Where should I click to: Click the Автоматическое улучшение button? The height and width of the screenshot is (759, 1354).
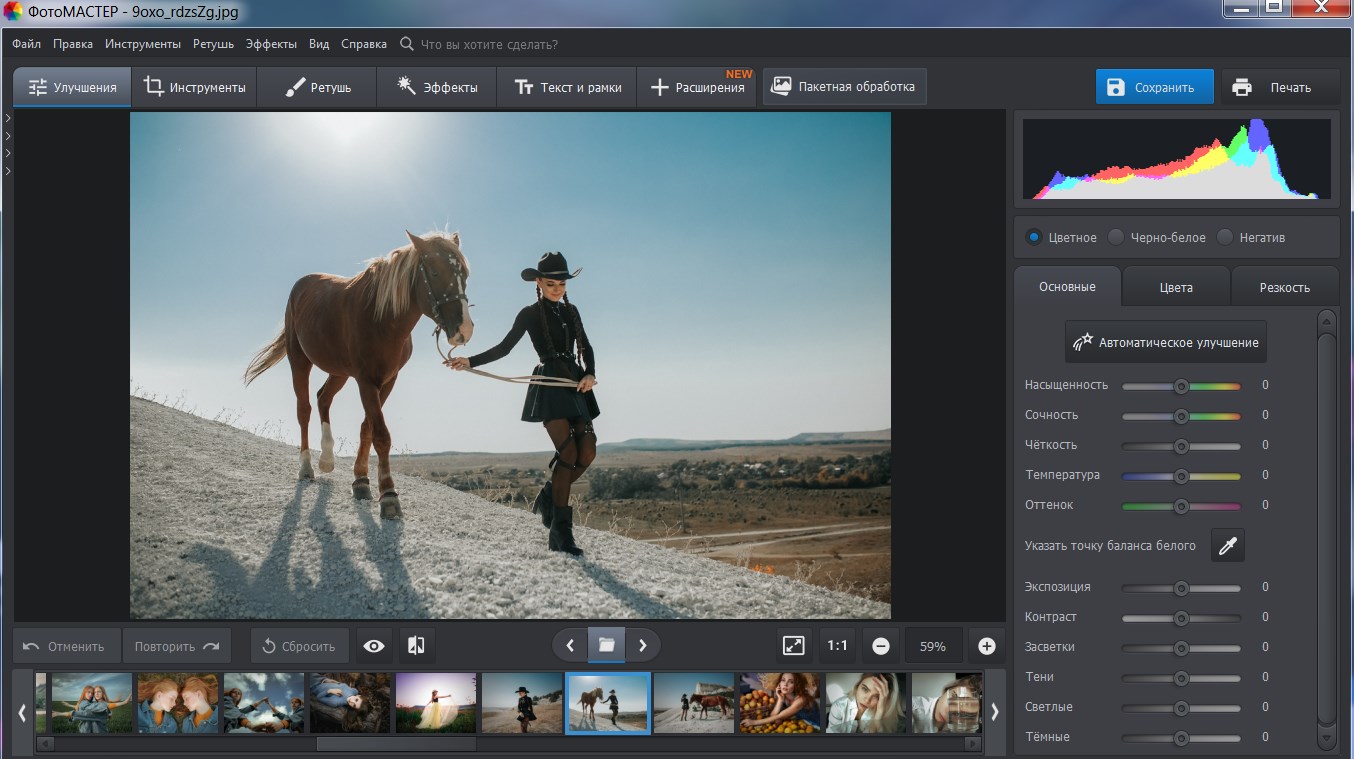(1166, 342)
